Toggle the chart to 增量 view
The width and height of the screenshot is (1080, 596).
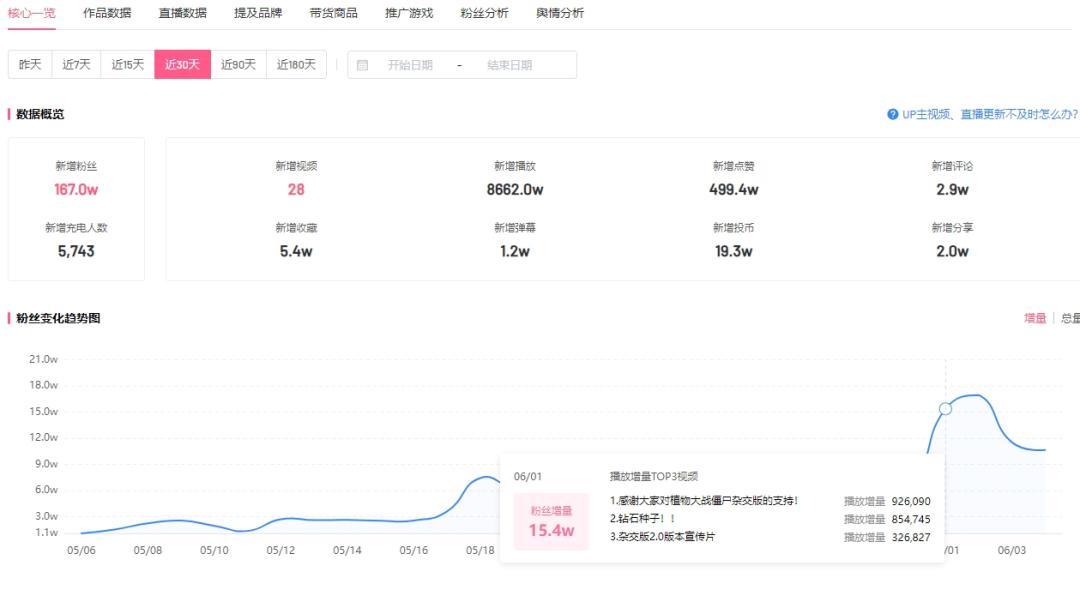tap(1034, 319)
